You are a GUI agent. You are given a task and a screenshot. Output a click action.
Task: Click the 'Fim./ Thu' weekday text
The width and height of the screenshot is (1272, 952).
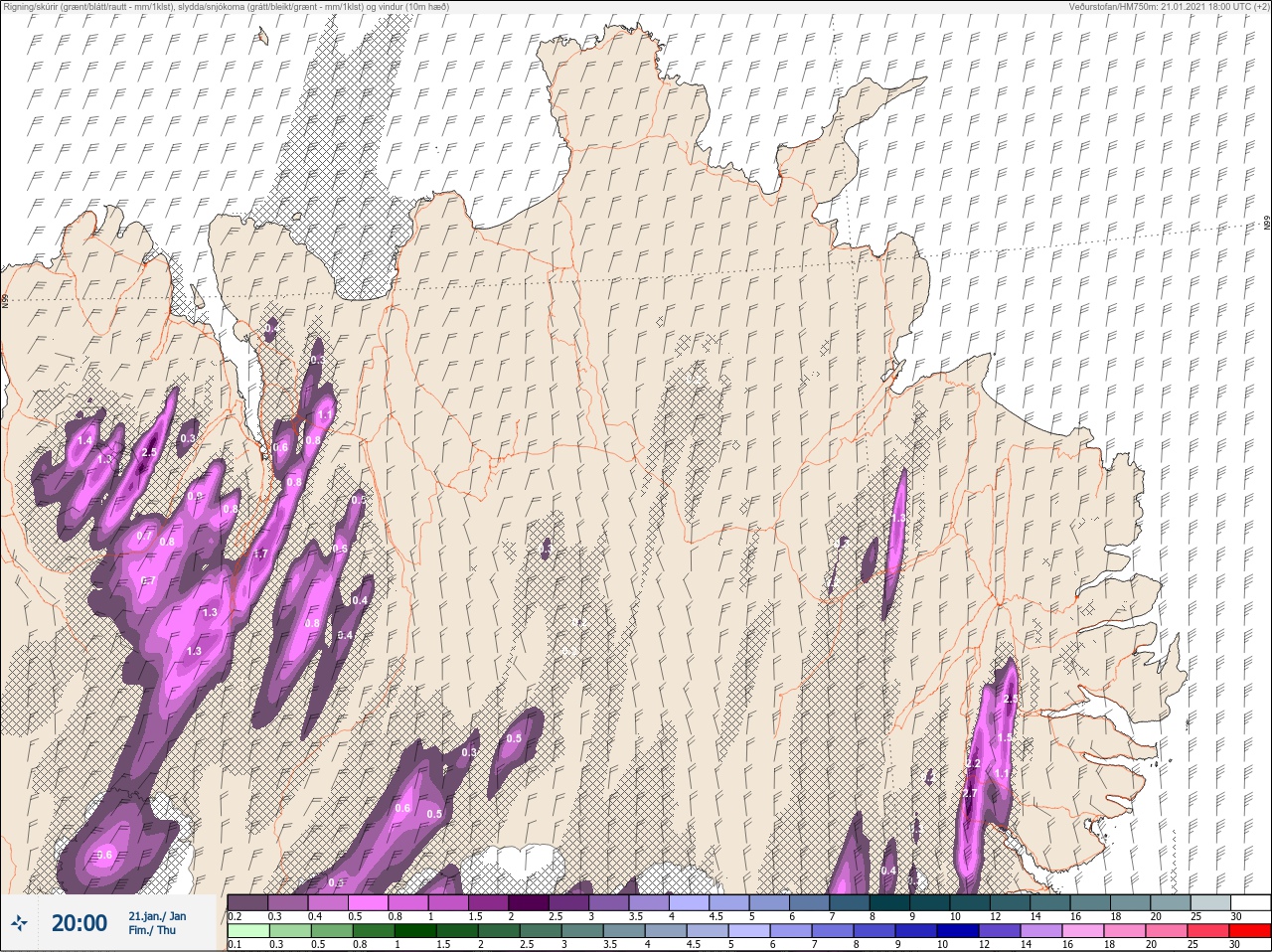(x=152, y=930)
